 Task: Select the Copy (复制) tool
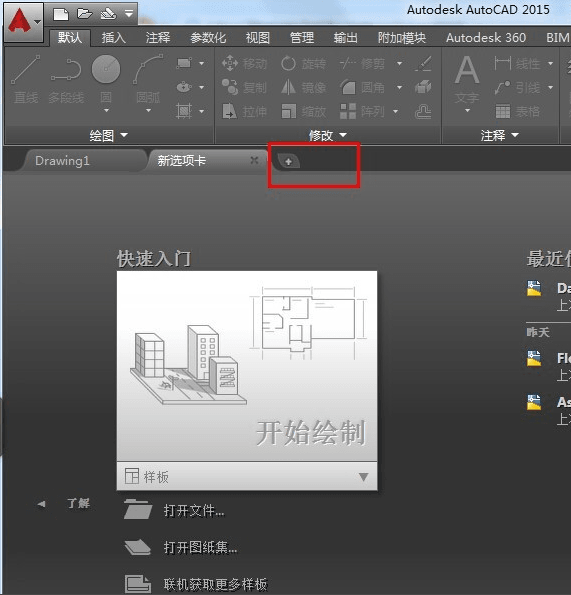244,88
